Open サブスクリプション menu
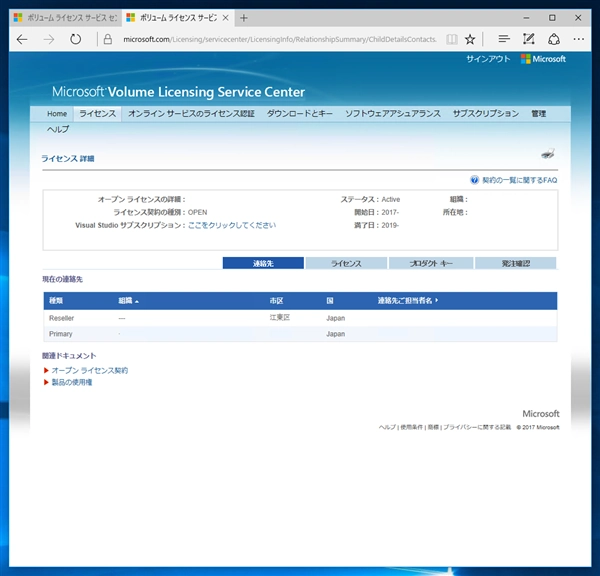The width and height of the screenshot is (600, 576). click(486, 114)
